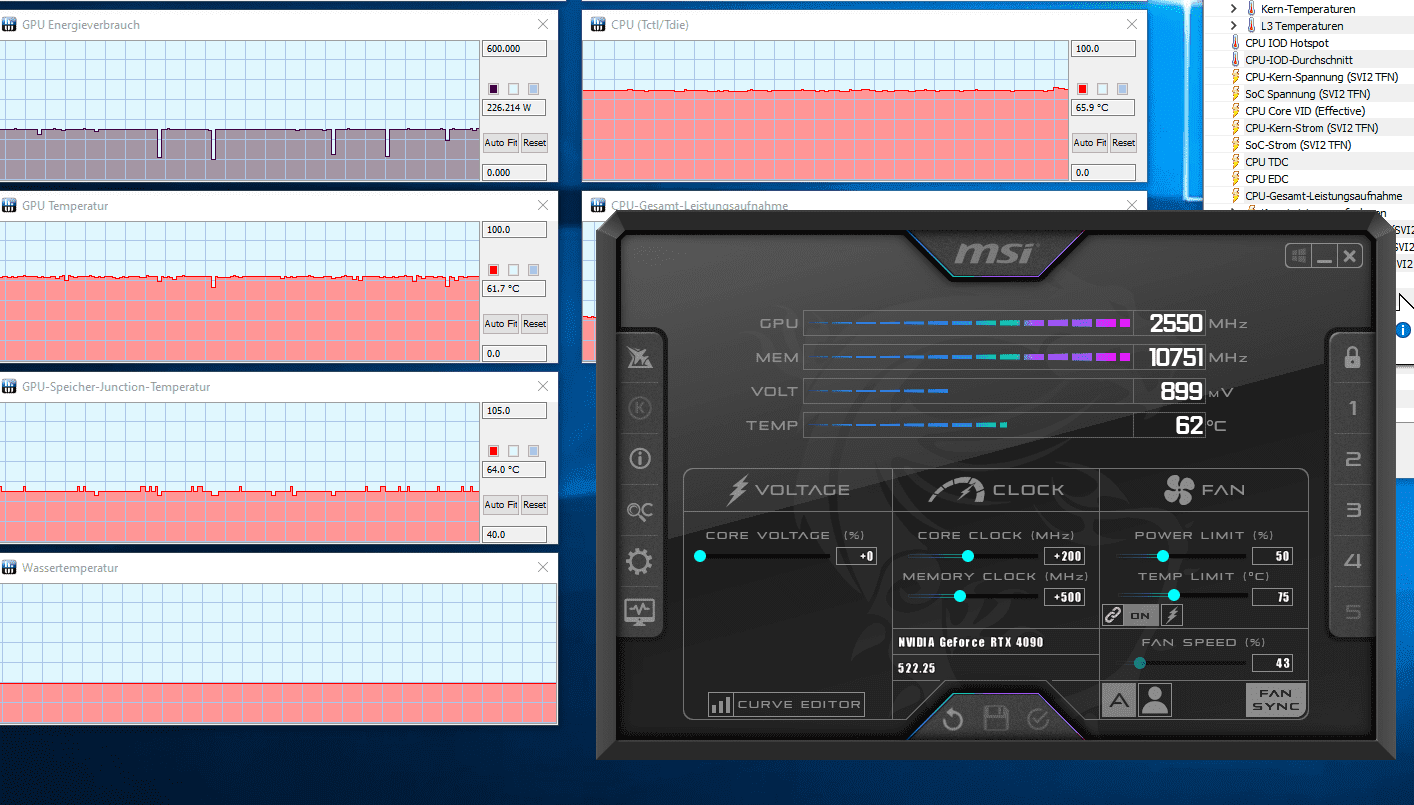This screenshot has height=805, width=1414.
Task: Click the title icon of GPU Energieverbrauch window
Action: click(x=9, y=24)
